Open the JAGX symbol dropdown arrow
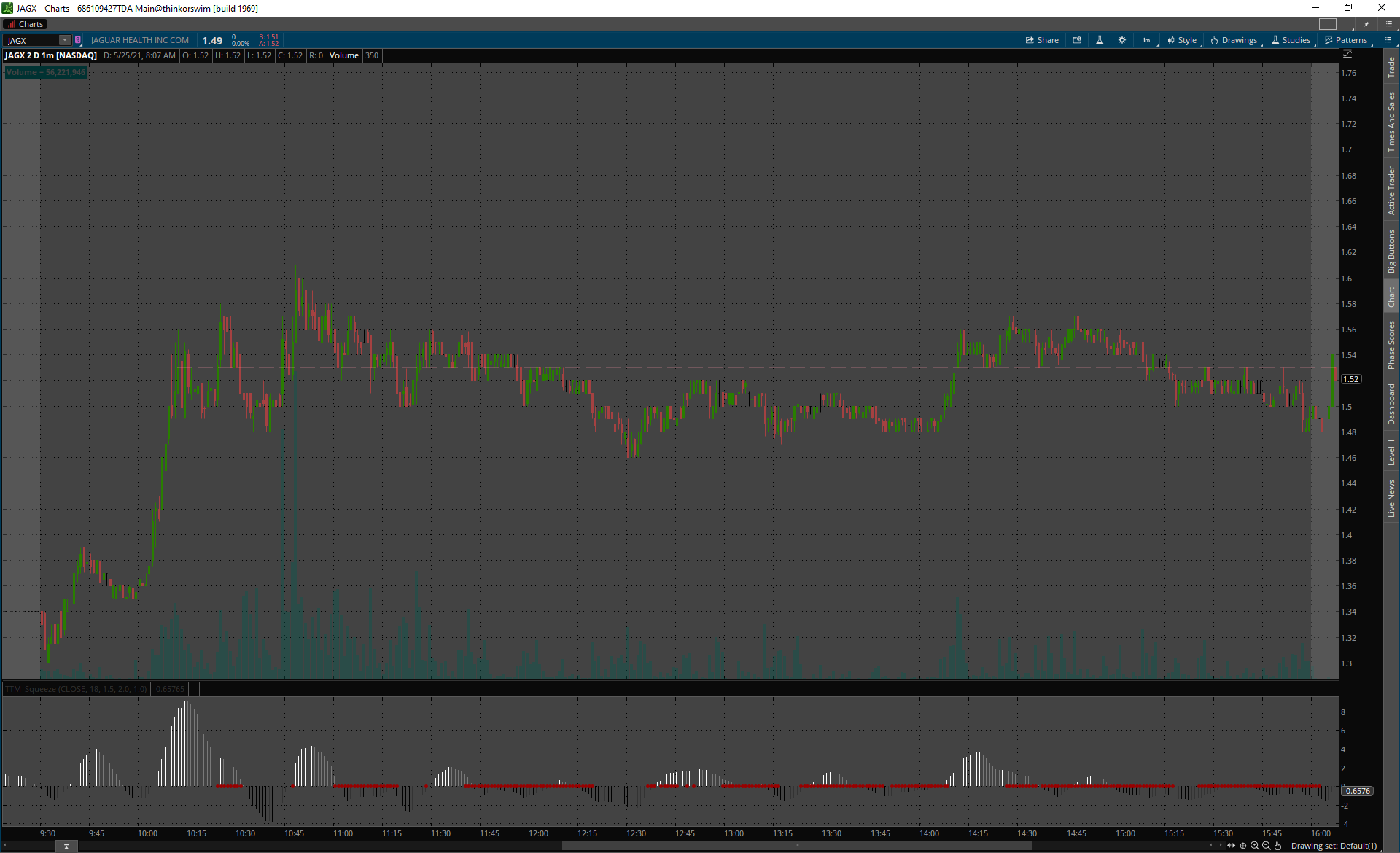This screenshot has width=1400, height=853. point(65,40)
